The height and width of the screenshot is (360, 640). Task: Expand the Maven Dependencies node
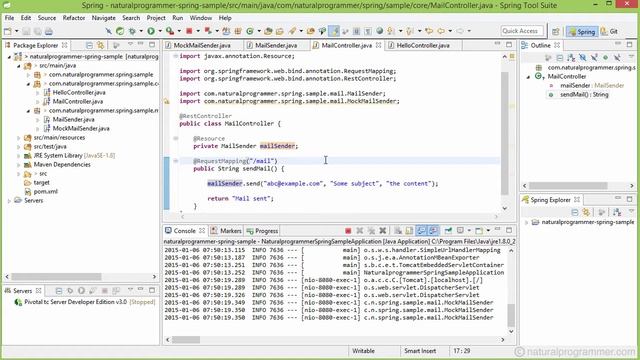point(19,165)
